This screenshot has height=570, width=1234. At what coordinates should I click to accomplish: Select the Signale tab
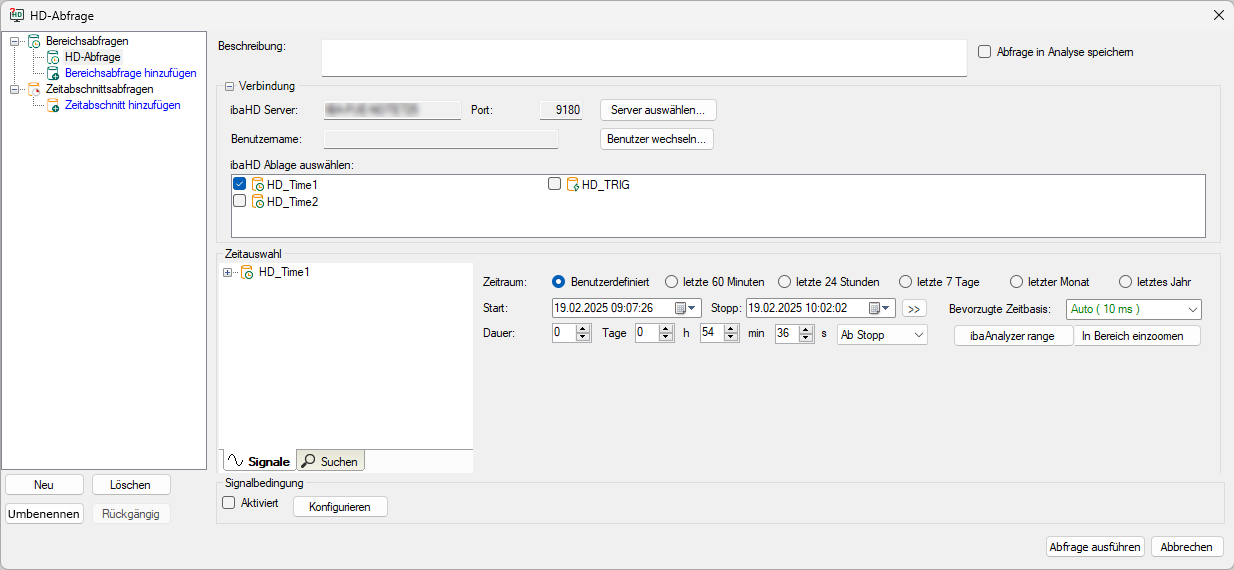point(259,461)
